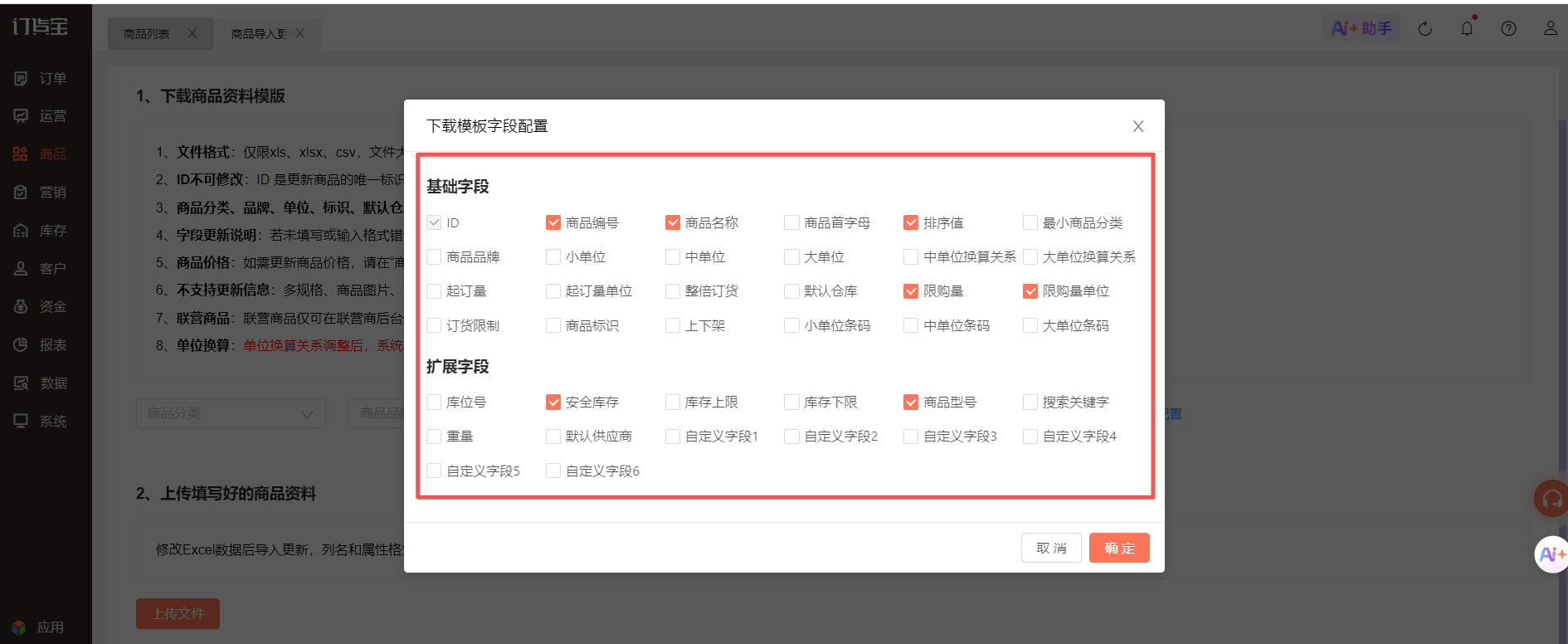Uncheck the 商品编号 checkbox

pyautogui.click(x=553, y=222)
